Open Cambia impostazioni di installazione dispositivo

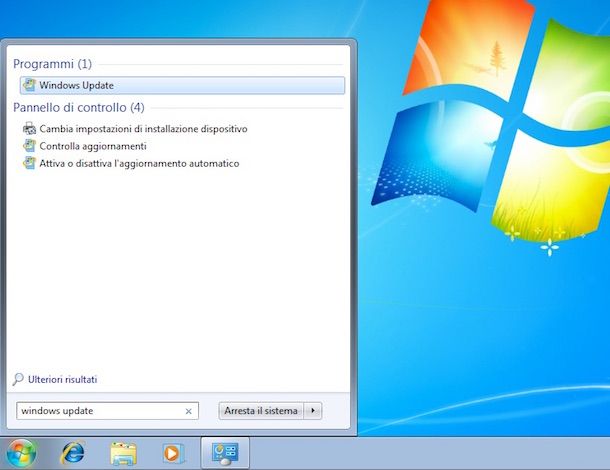click(x=143, y=129)
